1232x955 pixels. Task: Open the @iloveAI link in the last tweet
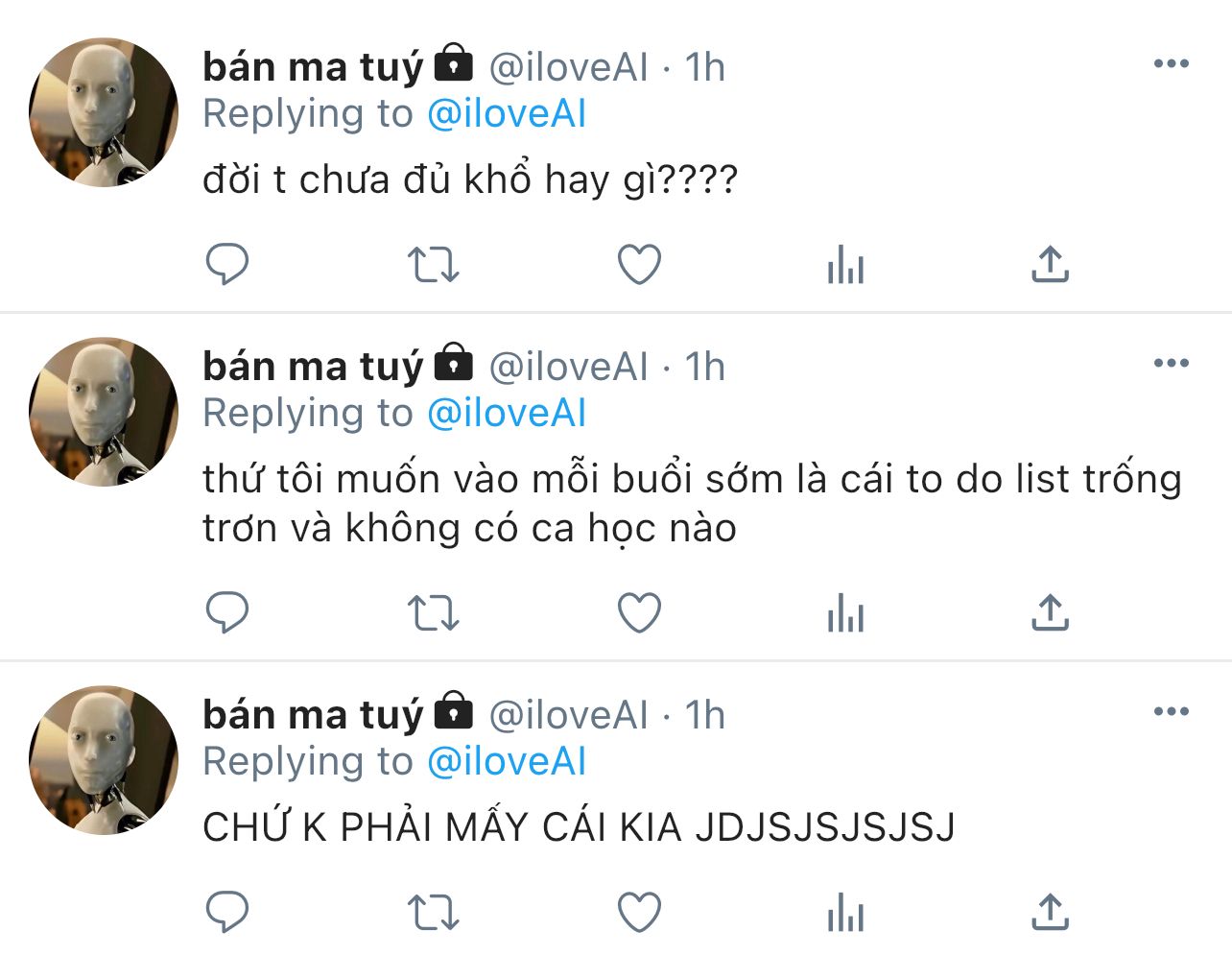tap(506, 762)
